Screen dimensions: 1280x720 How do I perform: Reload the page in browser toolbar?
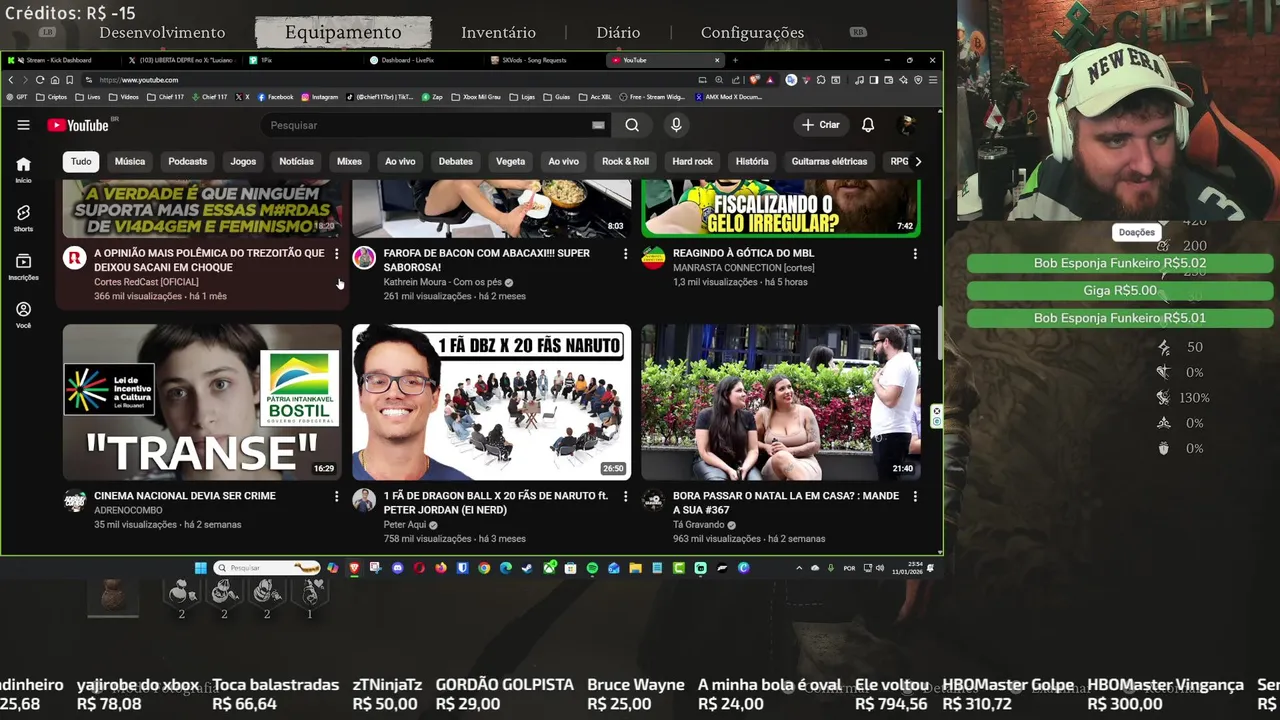(40, 79)
